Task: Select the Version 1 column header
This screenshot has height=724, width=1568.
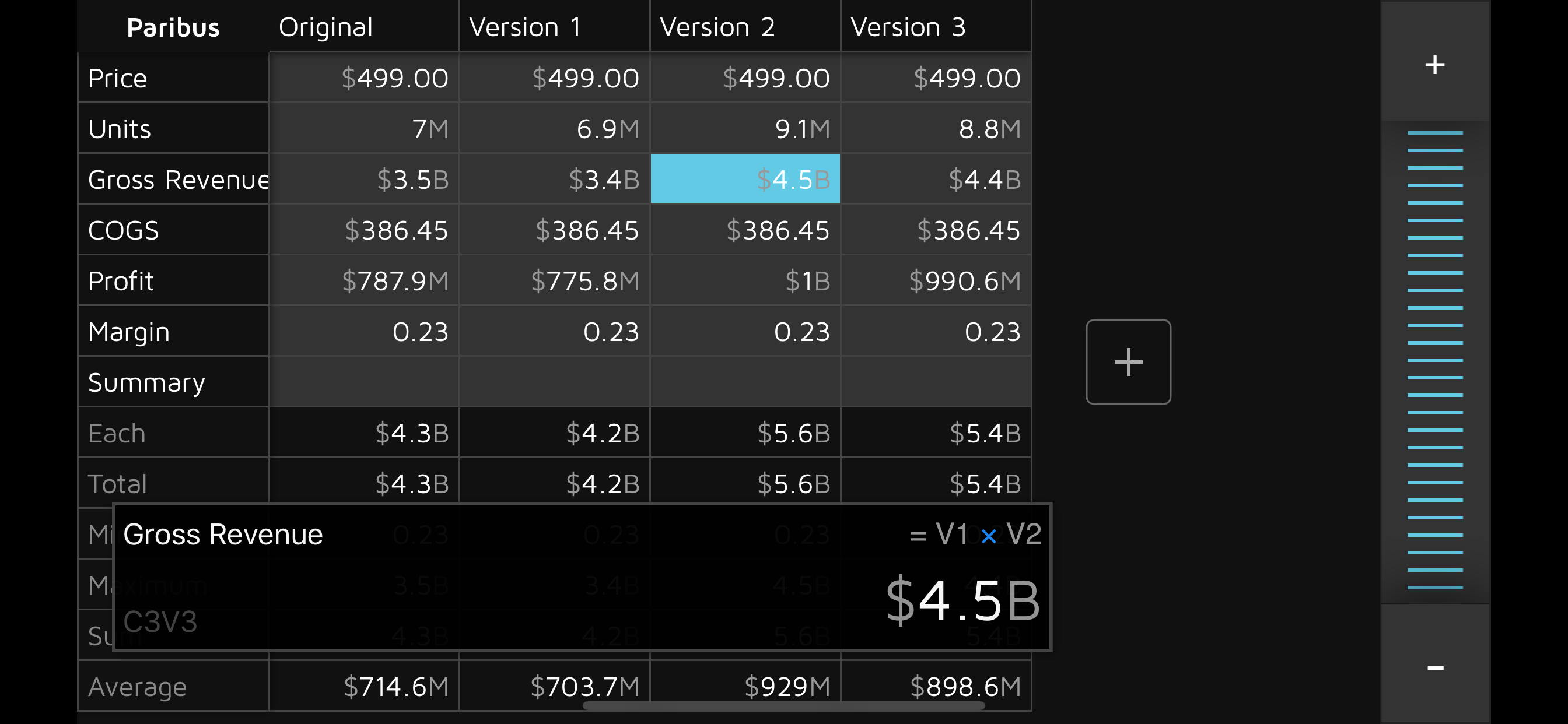Action: [x=554, y=27]
